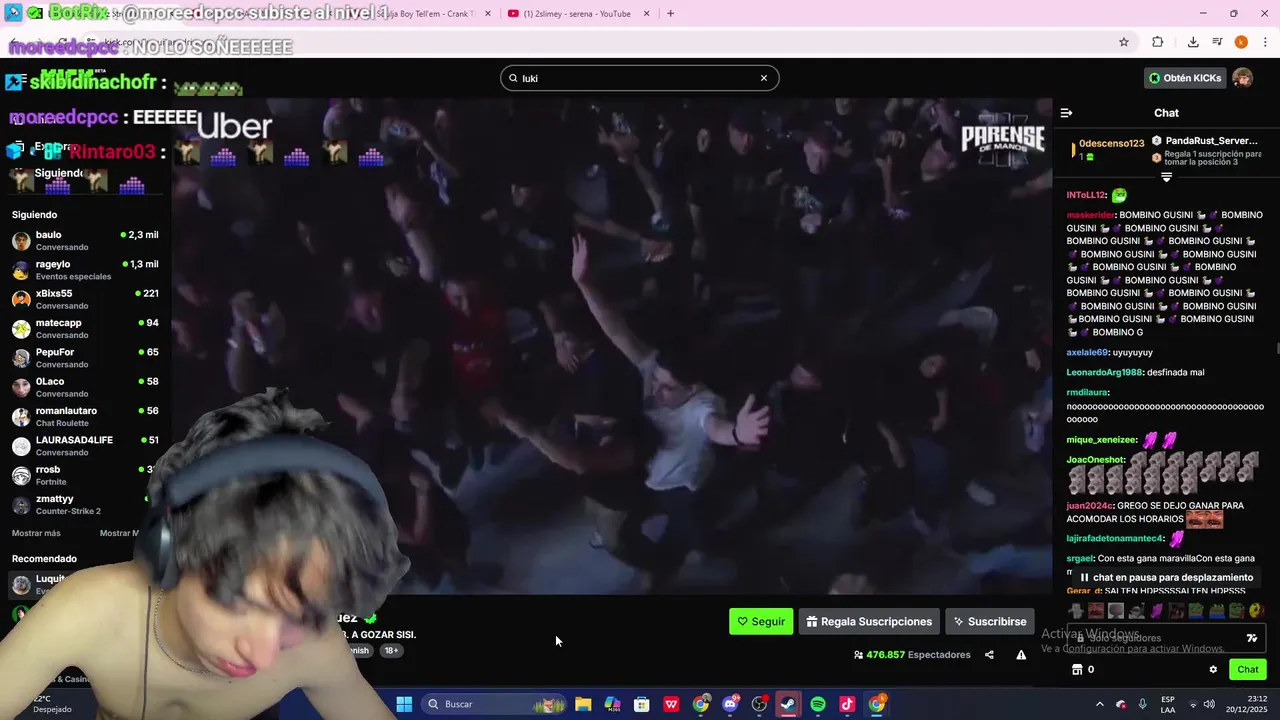Image resolution: width=1280 pixels, height=720 pixels.
Task: Click the taskbar Buscar search box
Action: click(x=494, y=704)
